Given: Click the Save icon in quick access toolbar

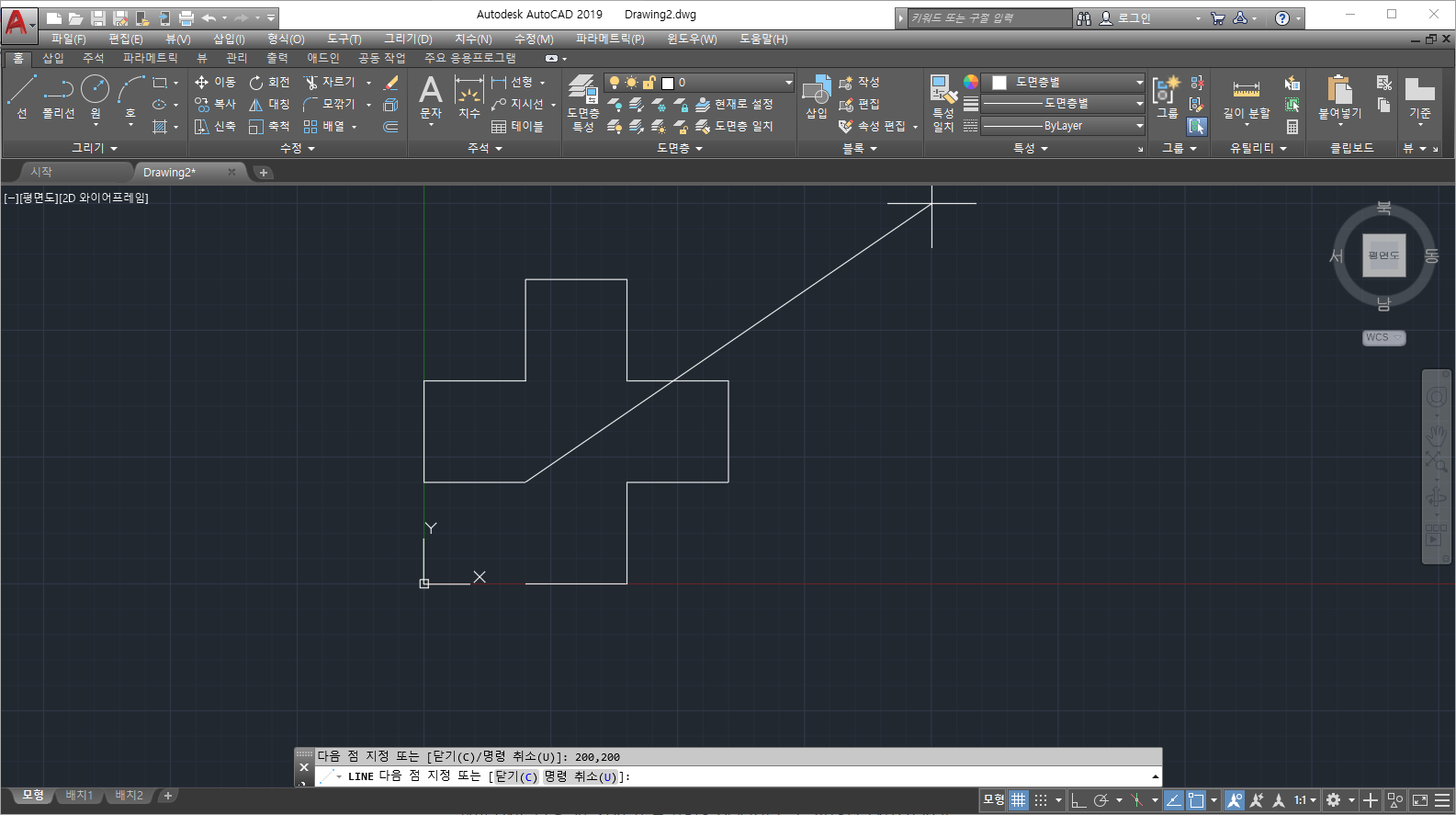Looking at the screenshot, I should pos(98,17).
